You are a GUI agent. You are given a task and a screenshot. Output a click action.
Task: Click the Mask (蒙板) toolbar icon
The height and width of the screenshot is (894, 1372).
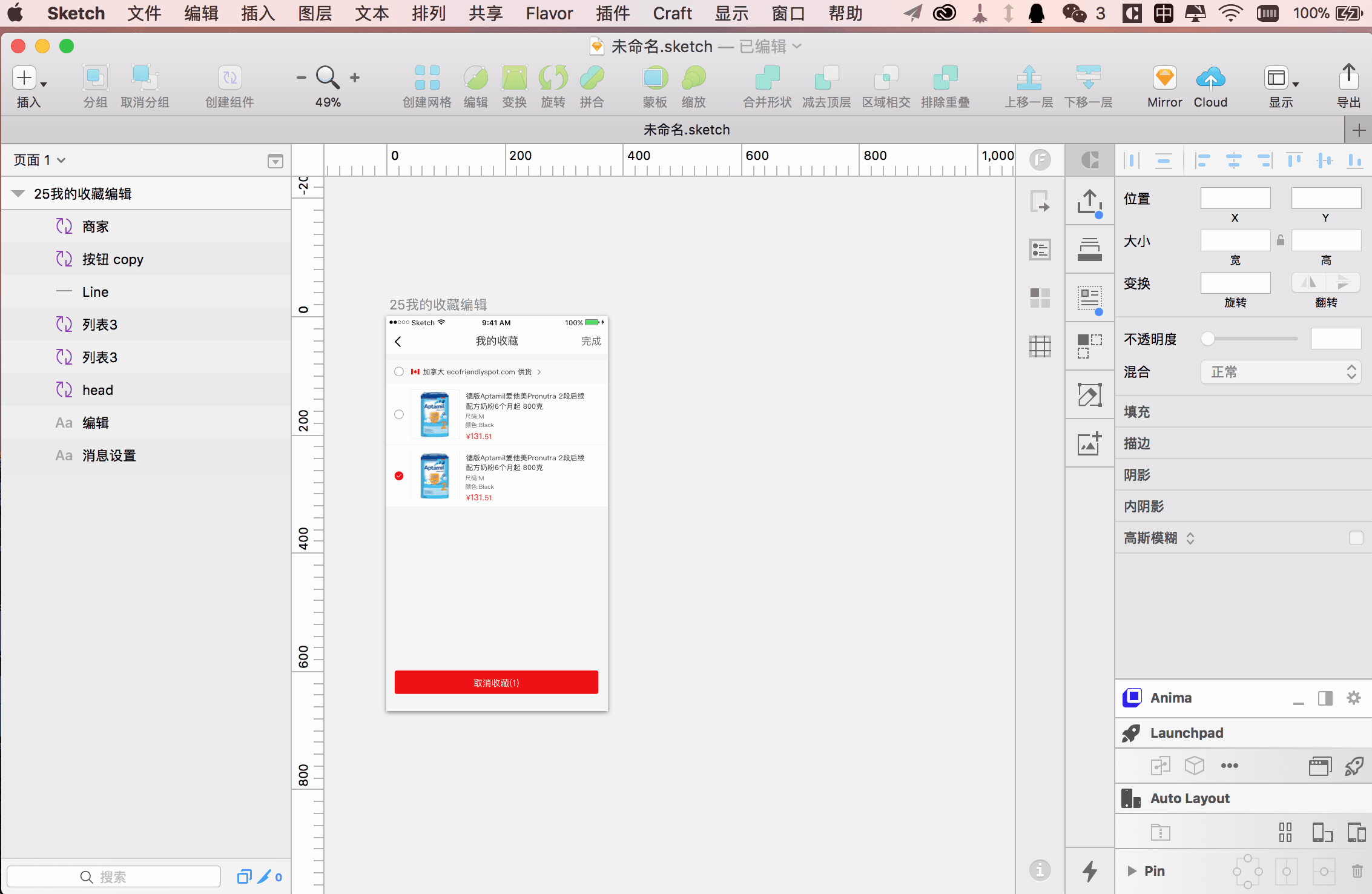655,78
